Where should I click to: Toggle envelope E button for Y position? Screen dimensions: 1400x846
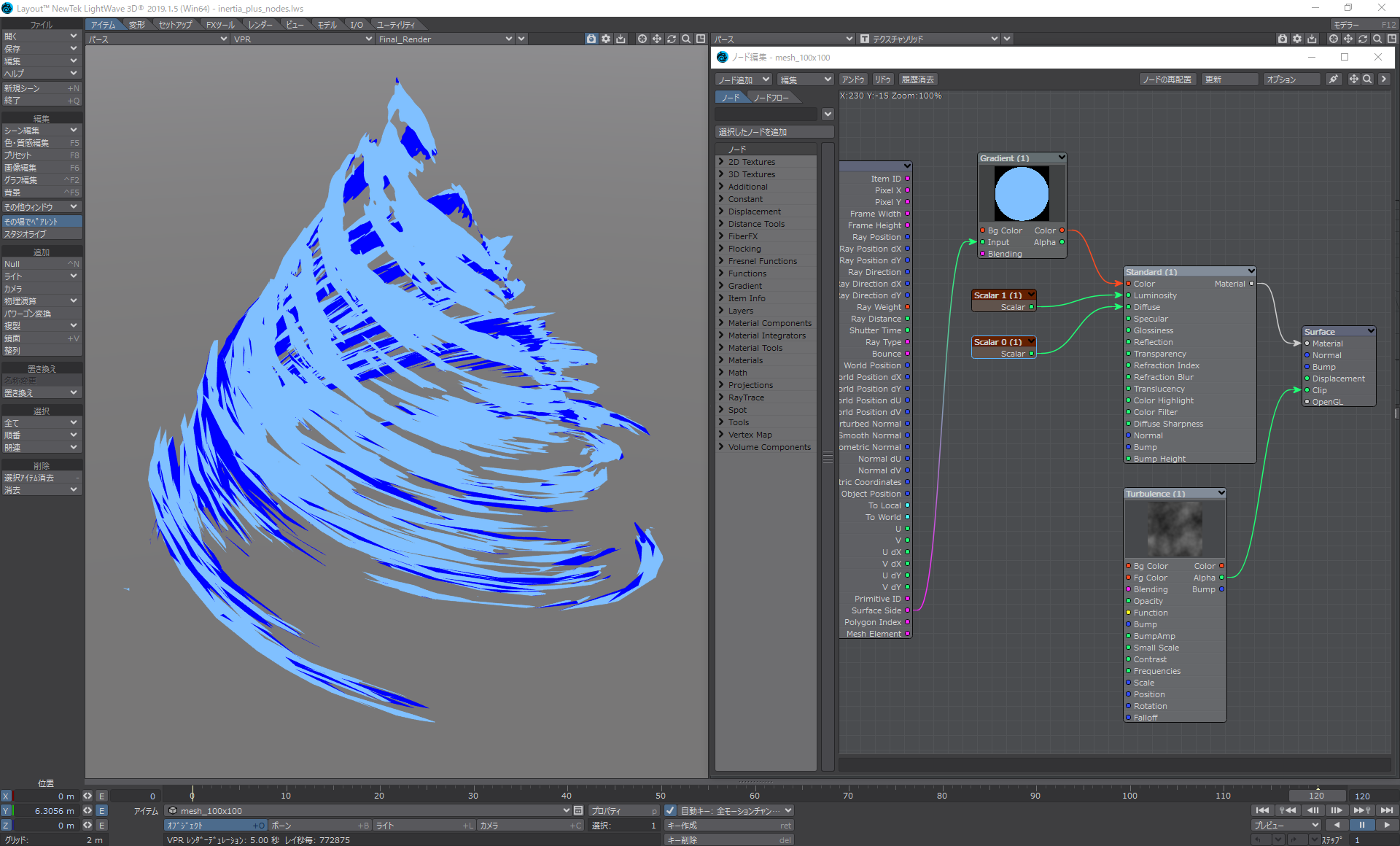[102, 810]
